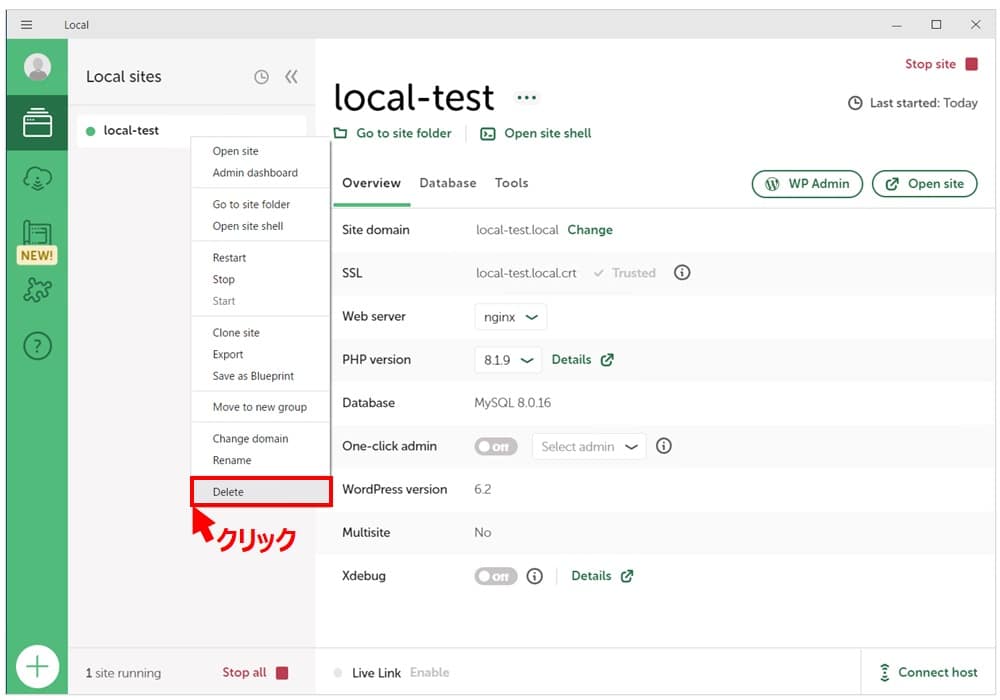Open the three-dot menu beside local-test title
This screenshot has width=1000, height=700.
point(526,98)
